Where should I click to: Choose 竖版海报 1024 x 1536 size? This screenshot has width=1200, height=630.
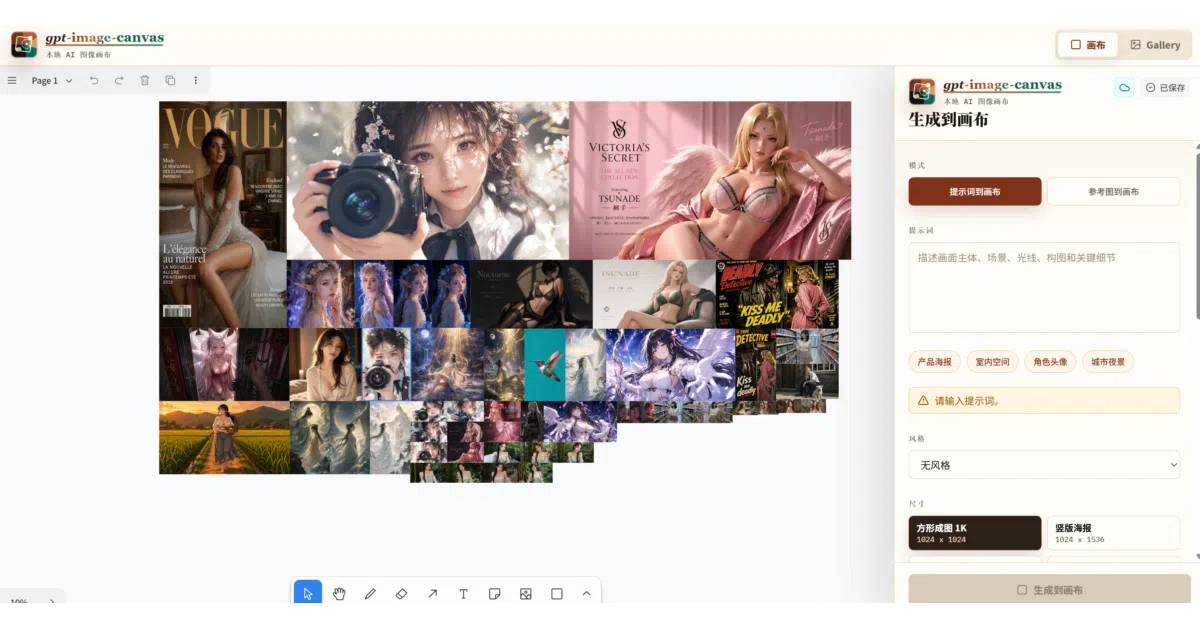tap(1114, 533)
